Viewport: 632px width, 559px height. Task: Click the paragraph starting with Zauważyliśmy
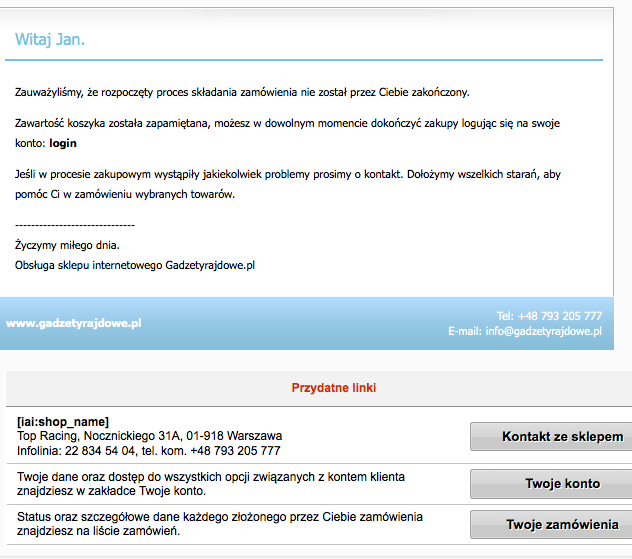click(242, 92)
